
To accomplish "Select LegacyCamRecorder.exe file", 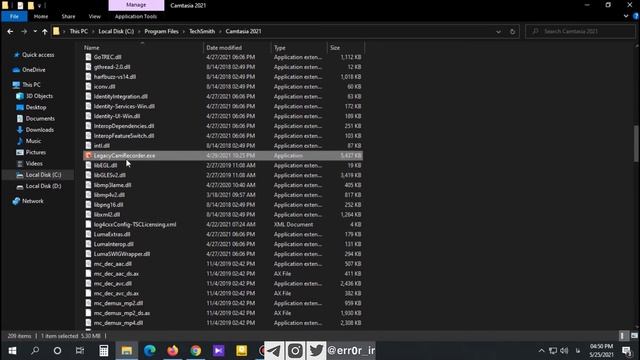I will point(223,156).
